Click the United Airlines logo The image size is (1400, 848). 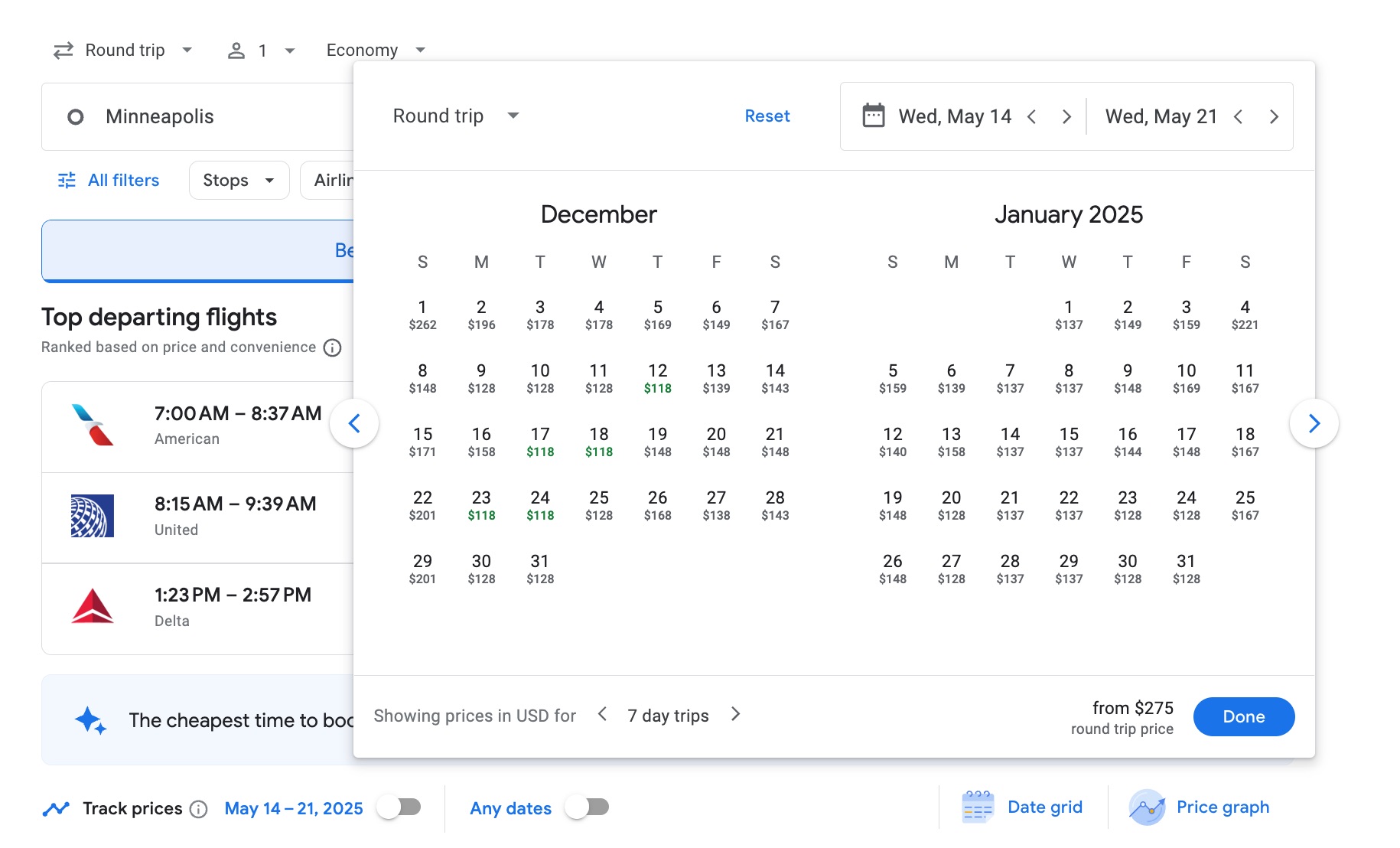pyautogui.click(x=93, y=517)
